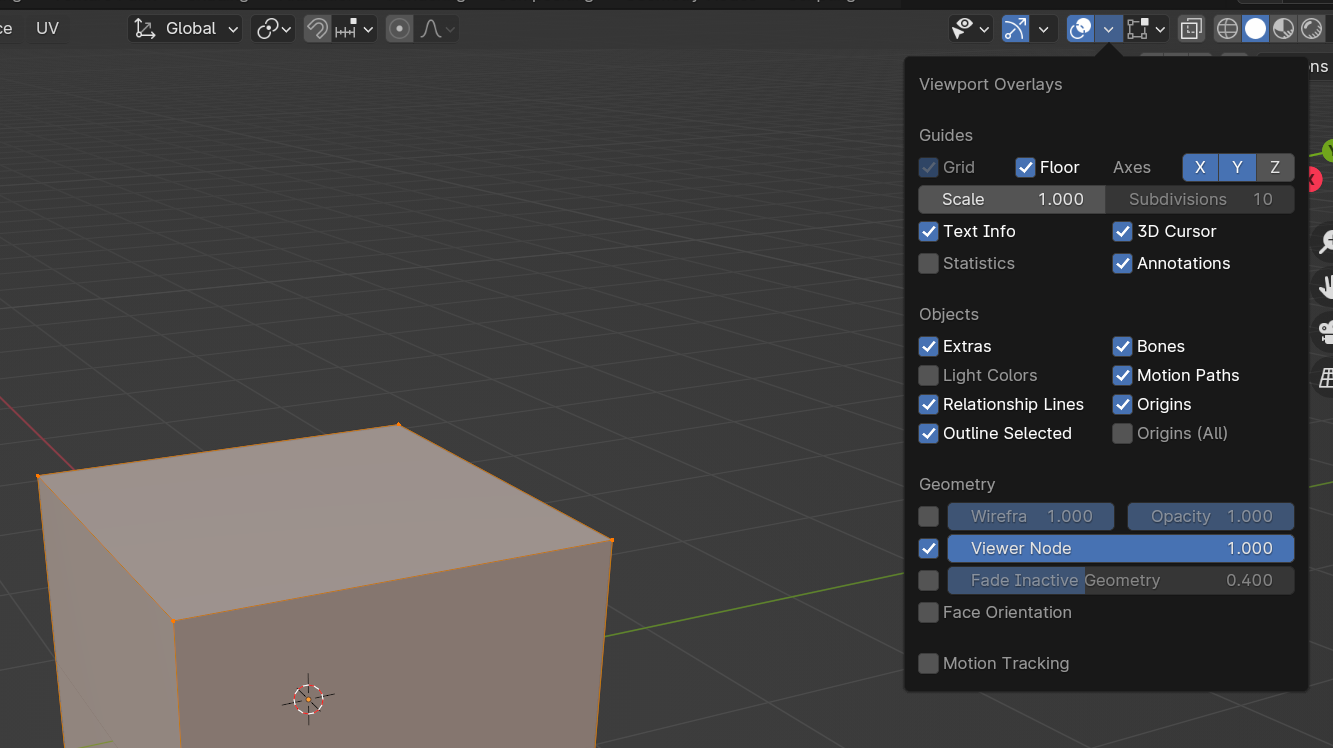Enable the Motion Tracking checkbox
Screen dimensions: 1333x748
928,663
